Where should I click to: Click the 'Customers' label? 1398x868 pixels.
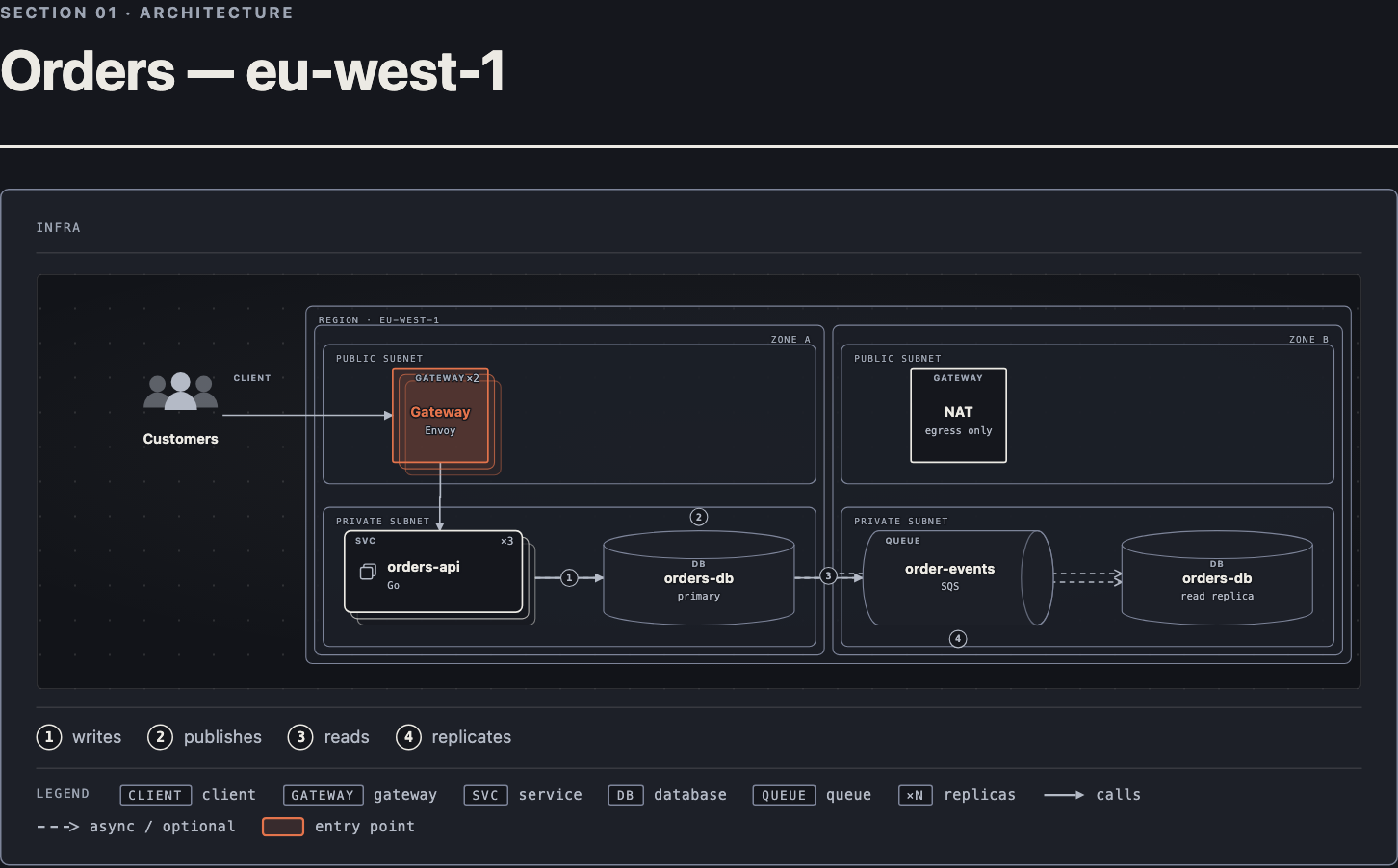[180, 439]
